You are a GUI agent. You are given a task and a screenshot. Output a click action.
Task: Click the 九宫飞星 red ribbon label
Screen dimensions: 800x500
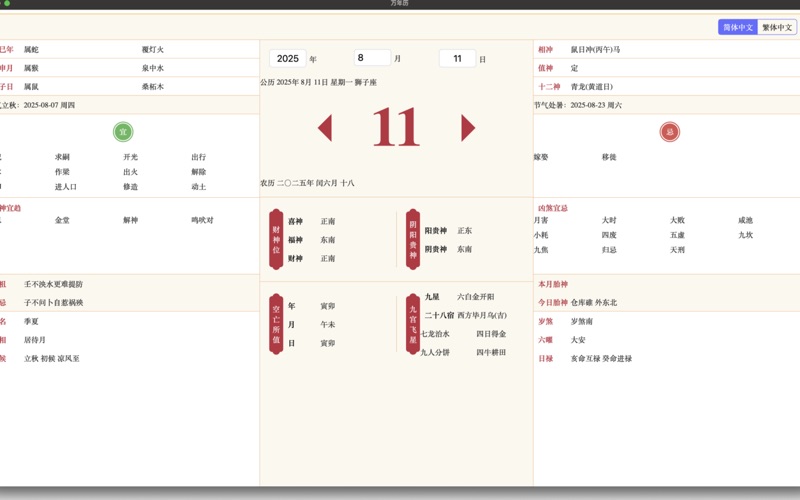point(413,324)
